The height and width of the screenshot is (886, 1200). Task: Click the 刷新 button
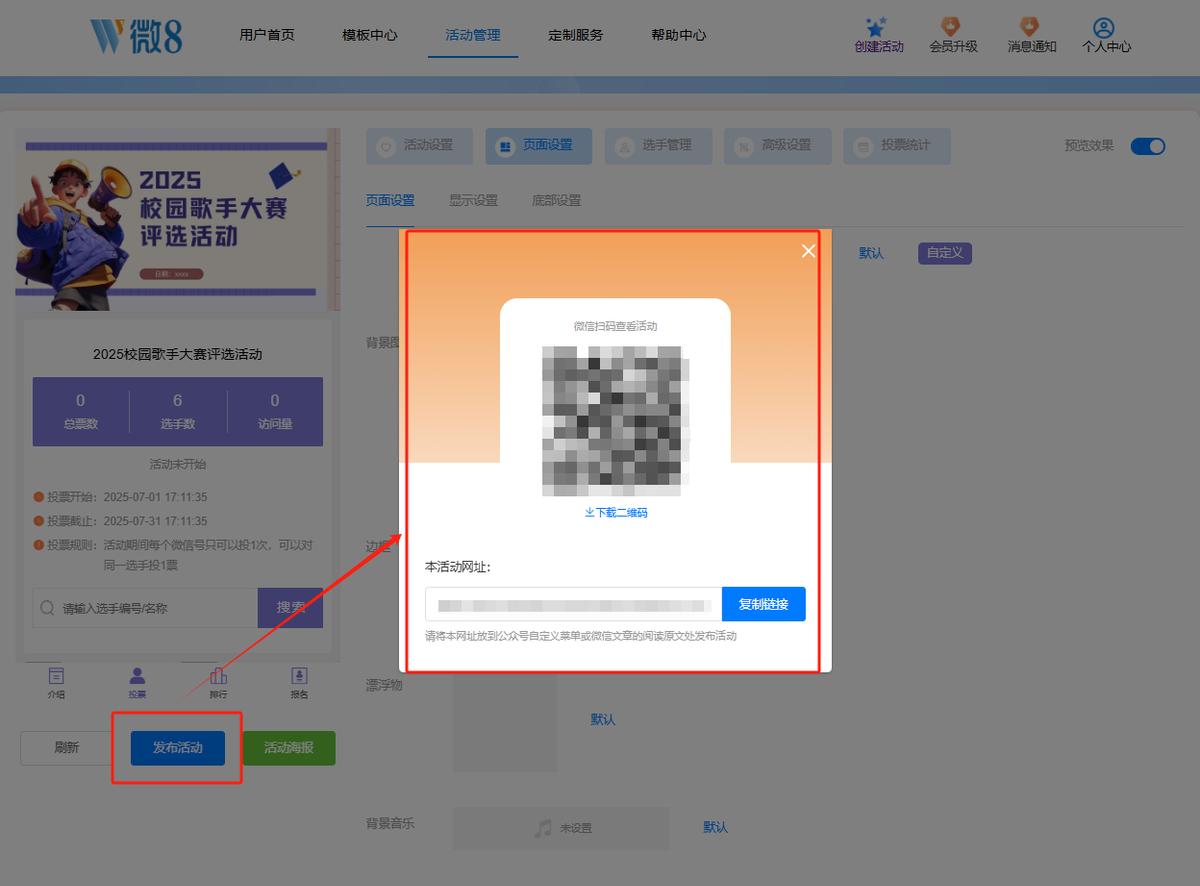click(x=67, y=748)
